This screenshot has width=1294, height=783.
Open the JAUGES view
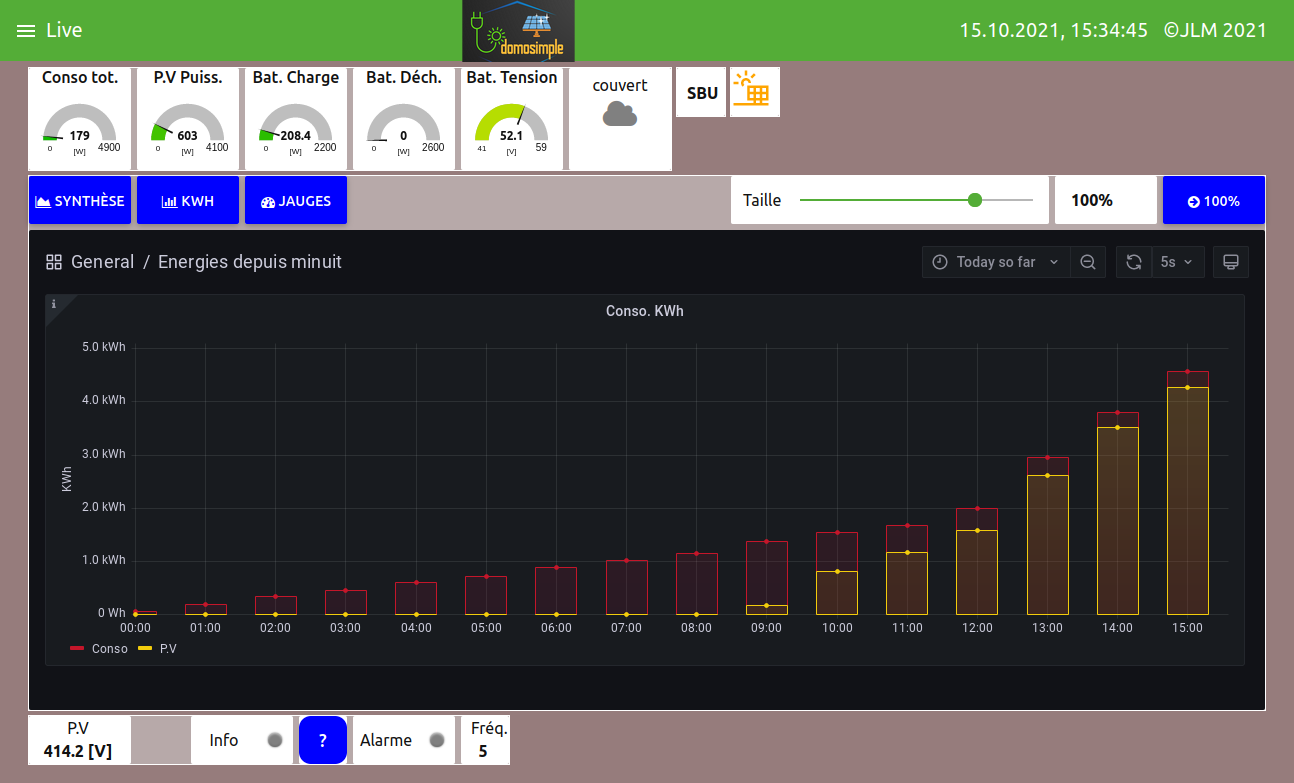(x=295, y=201)
